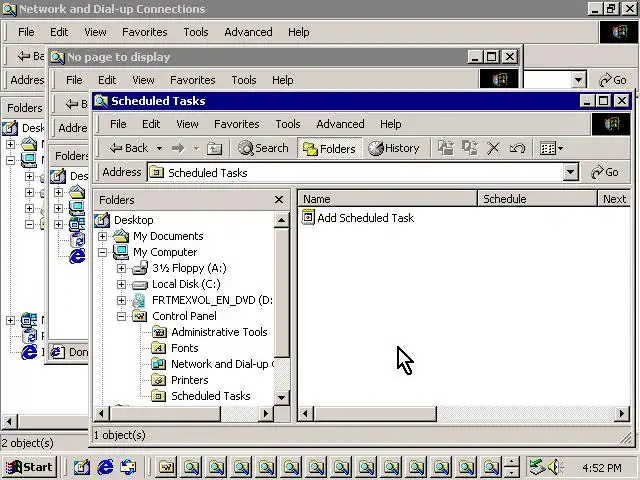640x480 pixels.
Task: Expand Local Disk (C:) tree node
Action: point(121,284)
